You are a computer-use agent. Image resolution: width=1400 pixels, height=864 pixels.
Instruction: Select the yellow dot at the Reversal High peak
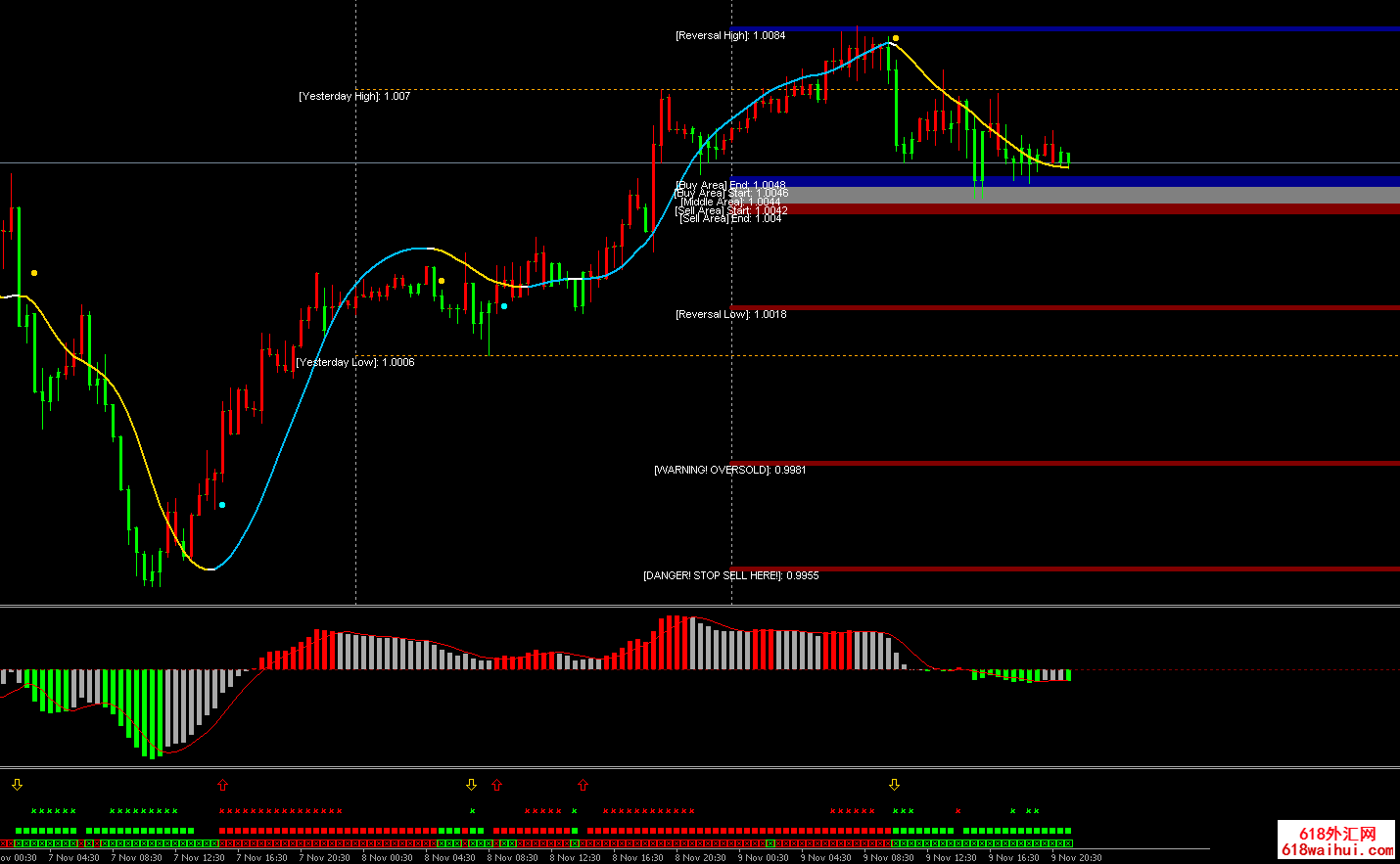[895, 38]
